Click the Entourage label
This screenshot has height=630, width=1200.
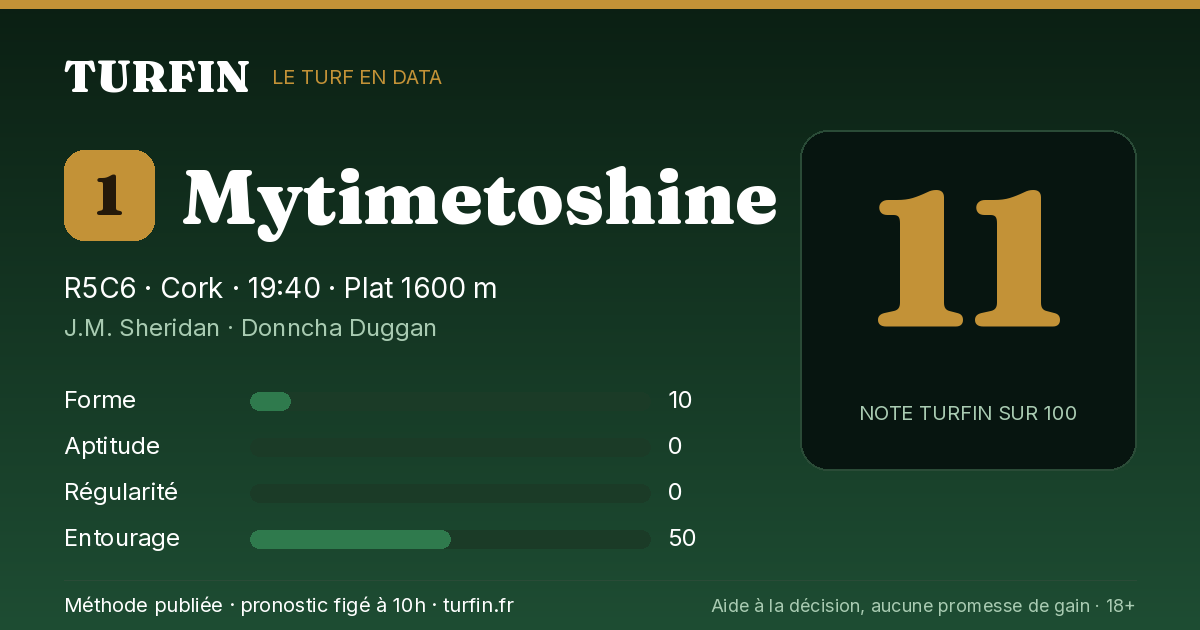point(122,538)
